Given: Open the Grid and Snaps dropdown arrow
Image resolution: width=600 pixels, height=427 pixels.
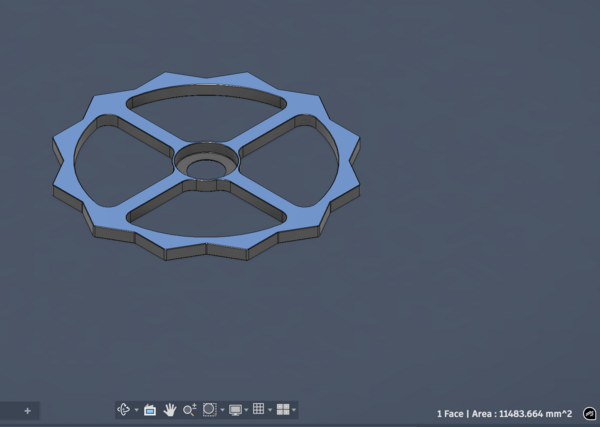Looking at the screenshot, I should pos(270,410).
